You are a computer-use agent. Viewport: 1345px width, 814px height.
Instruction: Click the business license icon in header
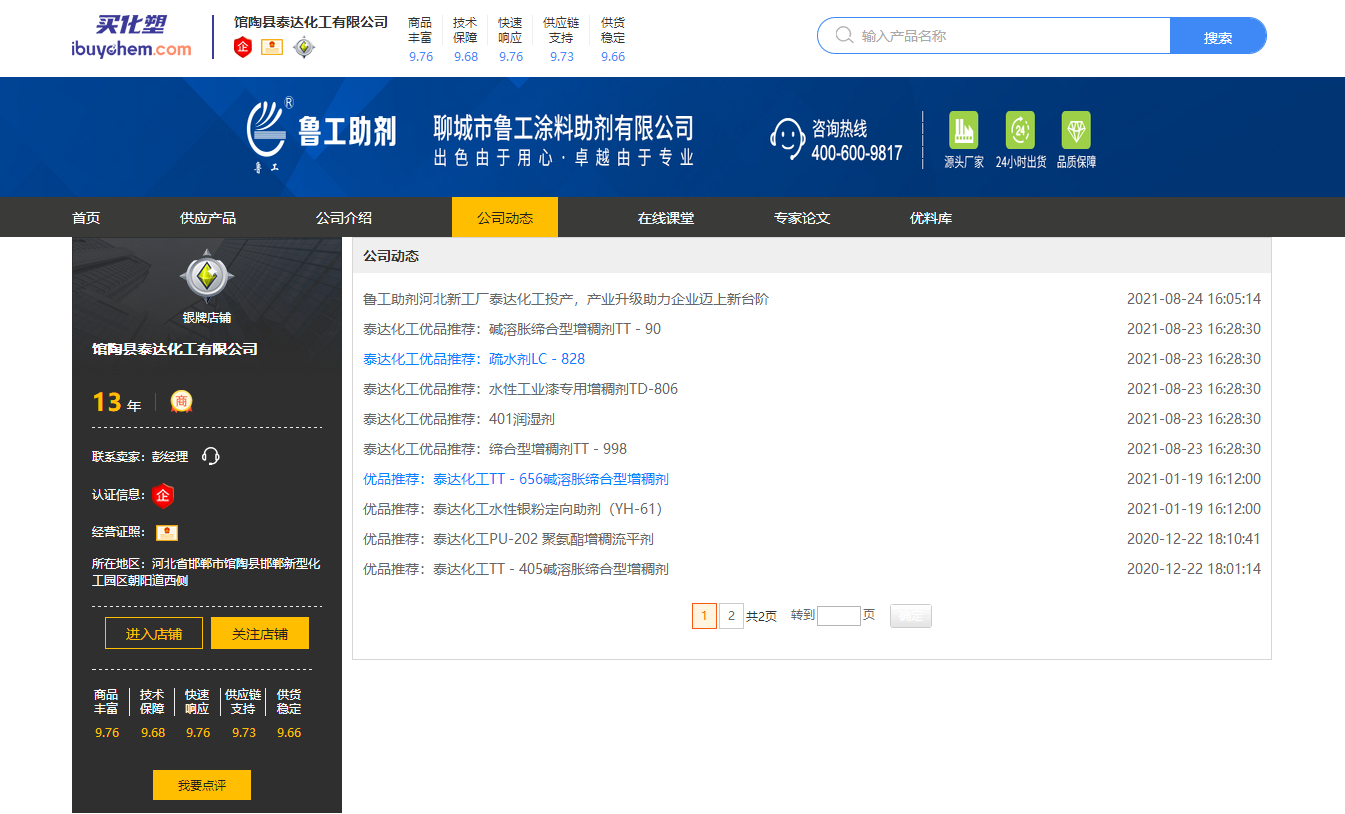272,46
